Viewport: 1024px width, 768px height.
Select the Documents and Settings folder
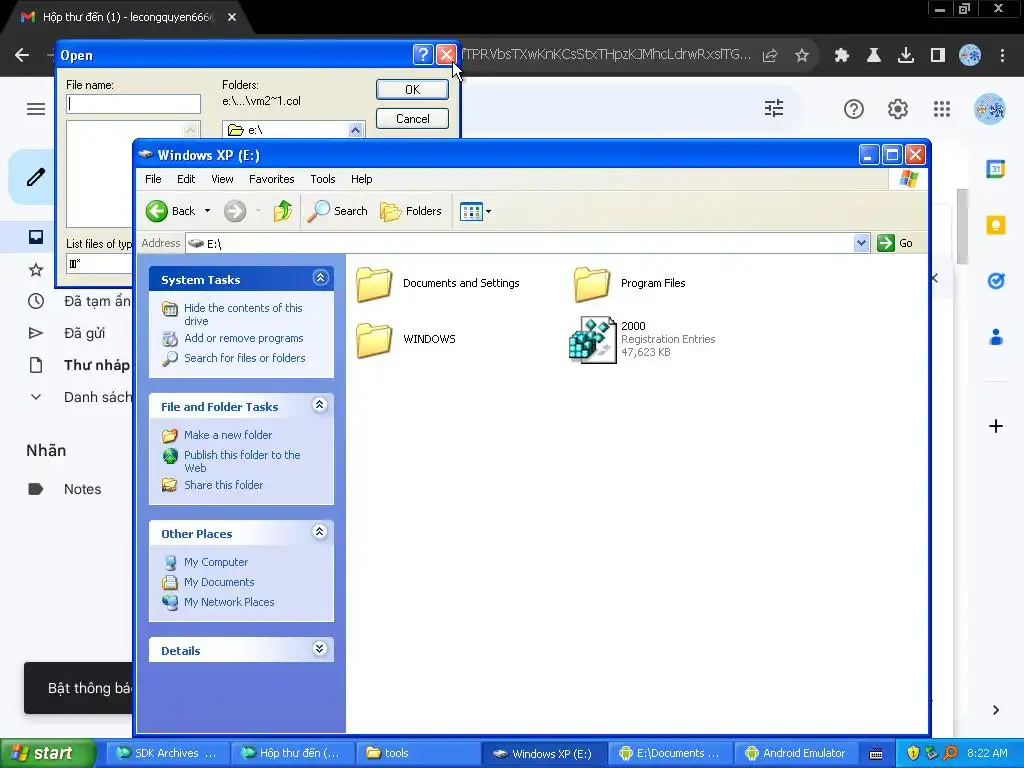438,284
